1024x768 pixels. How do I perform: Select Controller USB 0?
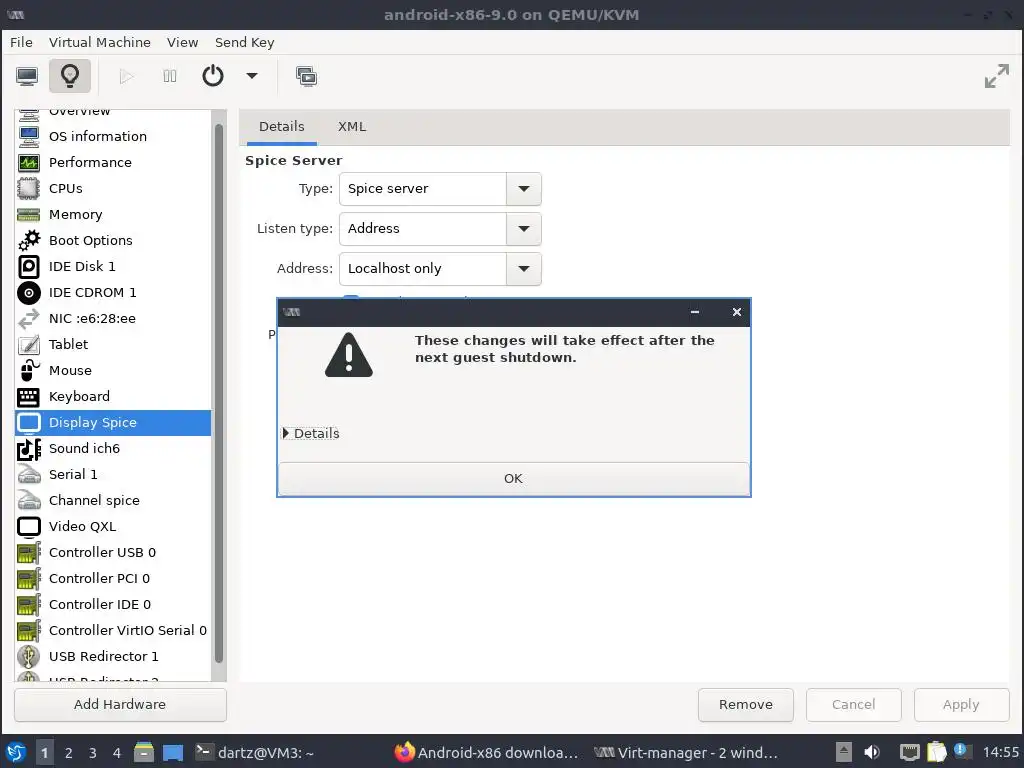(113, 552)
